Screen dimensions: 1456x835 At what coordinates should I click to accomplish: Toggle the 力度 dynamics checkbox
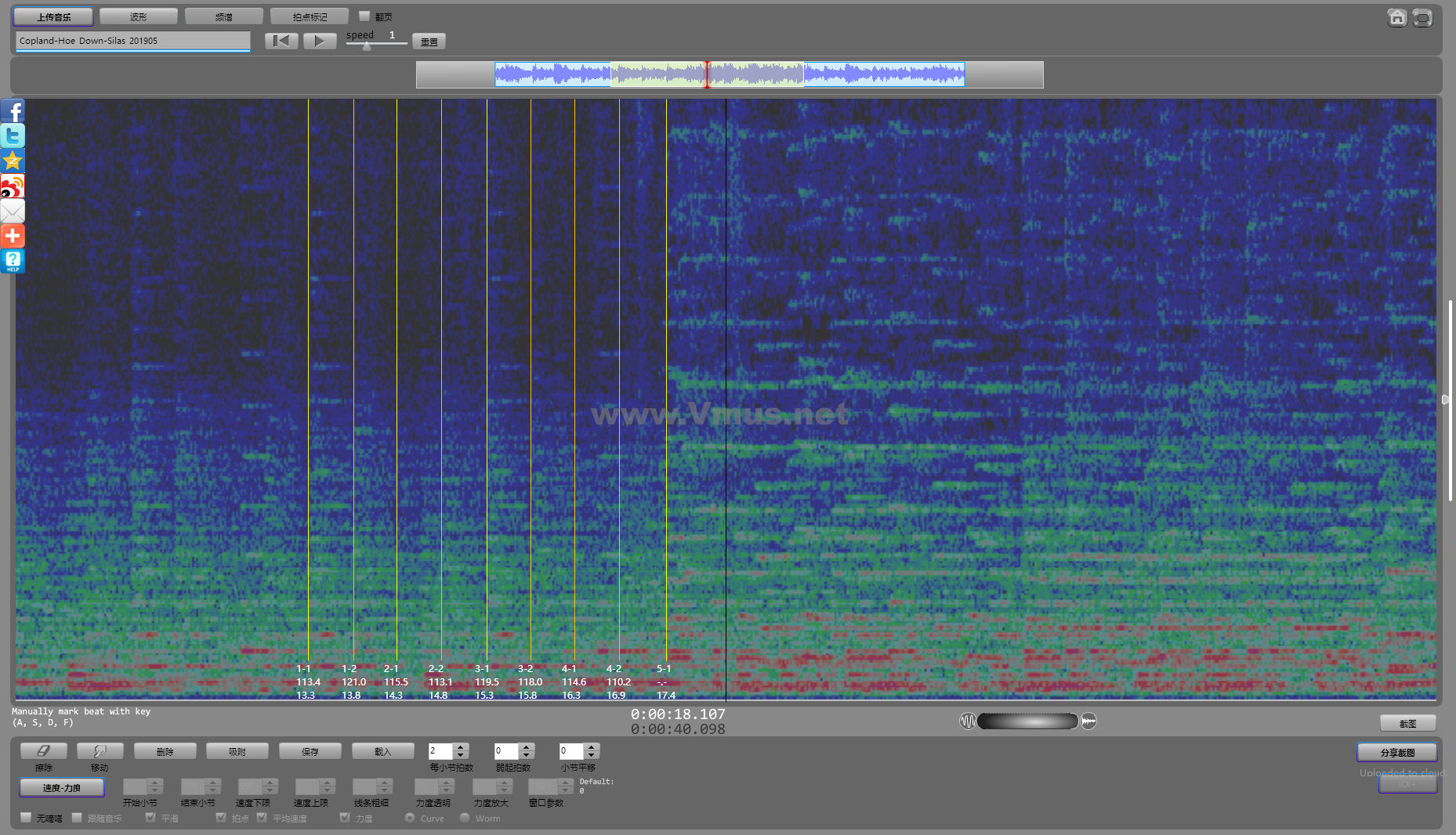click(x=344, y=817)
